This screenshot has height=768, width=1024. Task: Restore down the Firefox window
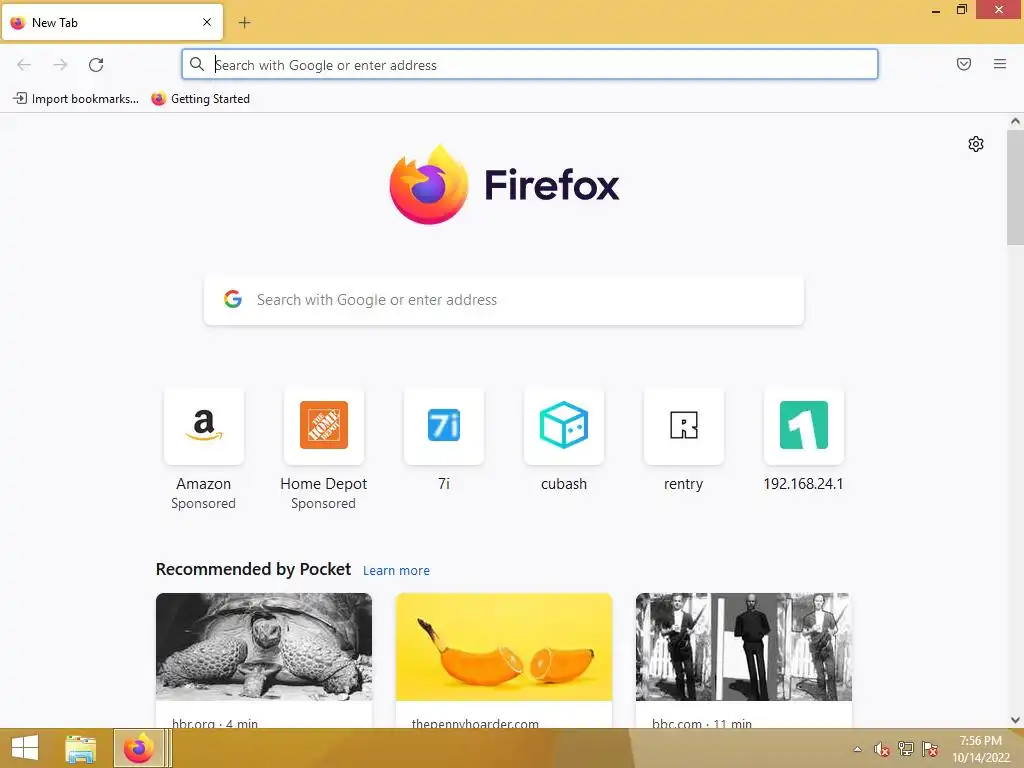point(962,10)
